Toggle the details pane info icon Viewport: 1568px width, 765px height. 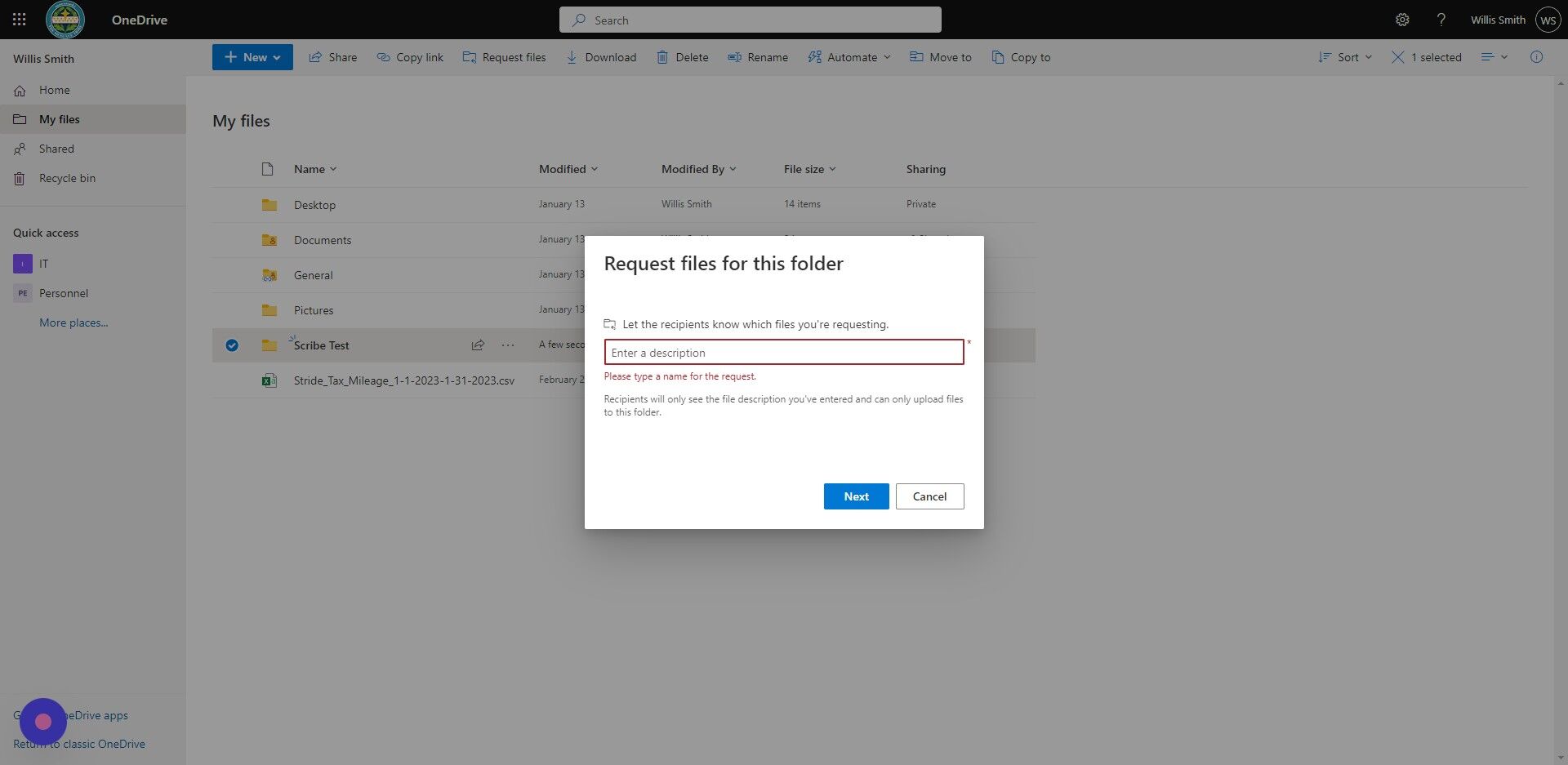coord(1537,57)
